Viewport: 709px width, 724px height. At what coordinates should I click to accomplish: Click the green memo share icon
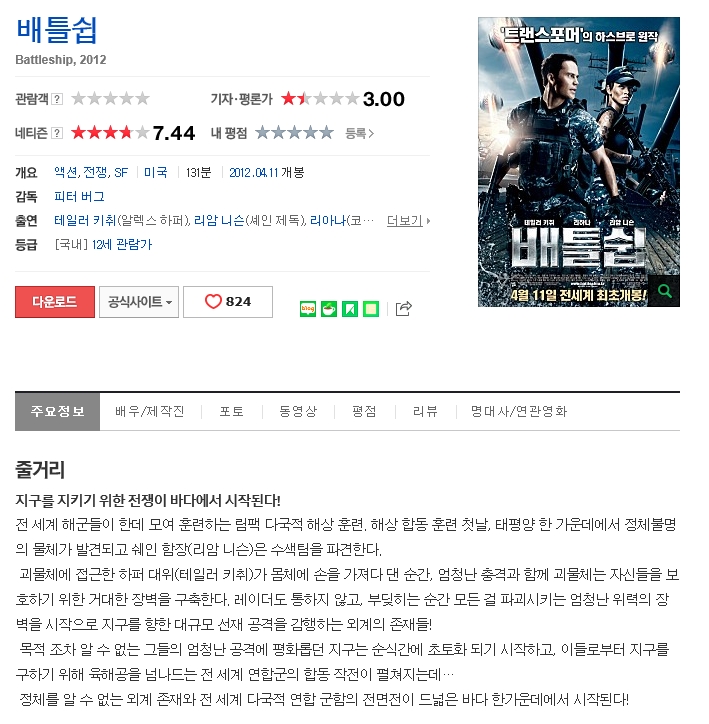point(371,309)
